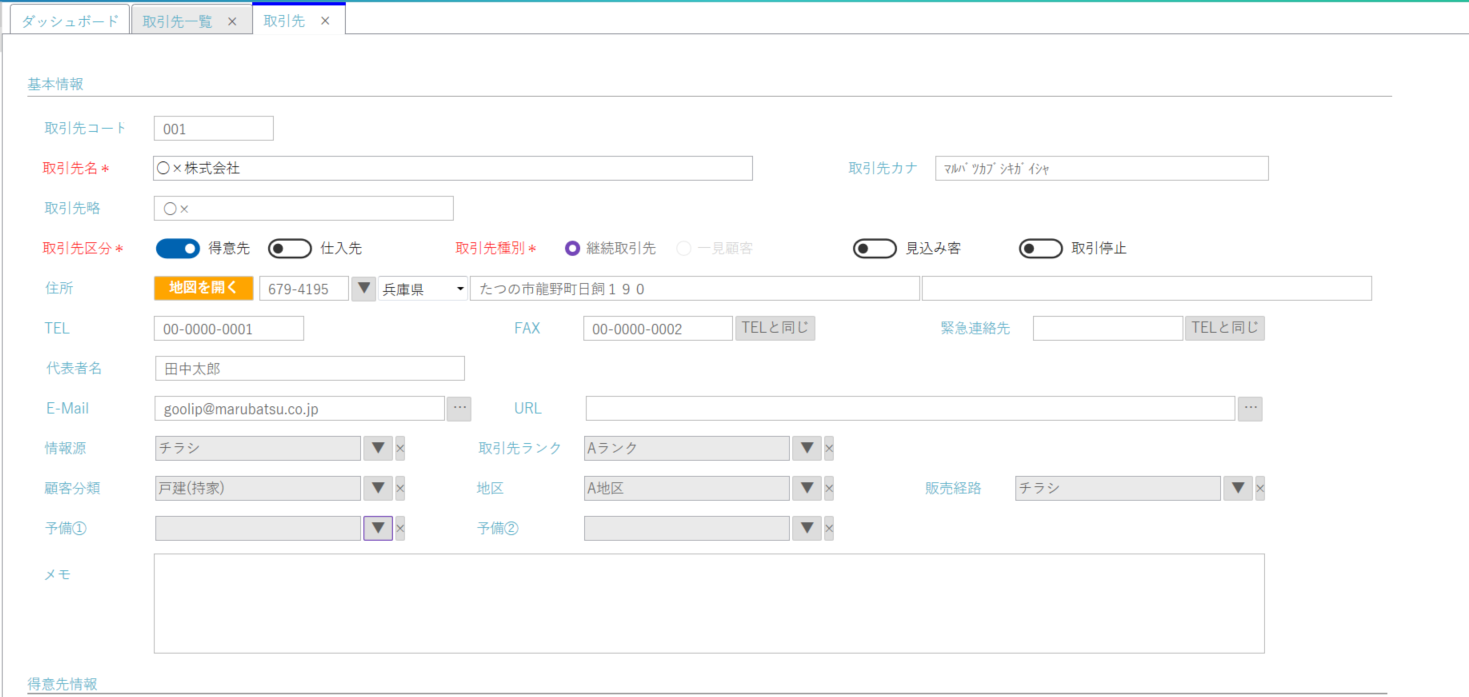Click the 代表者名 field 田中太郎
Viewport: 1469px width, 697px height.
click(x=310, y=368)
